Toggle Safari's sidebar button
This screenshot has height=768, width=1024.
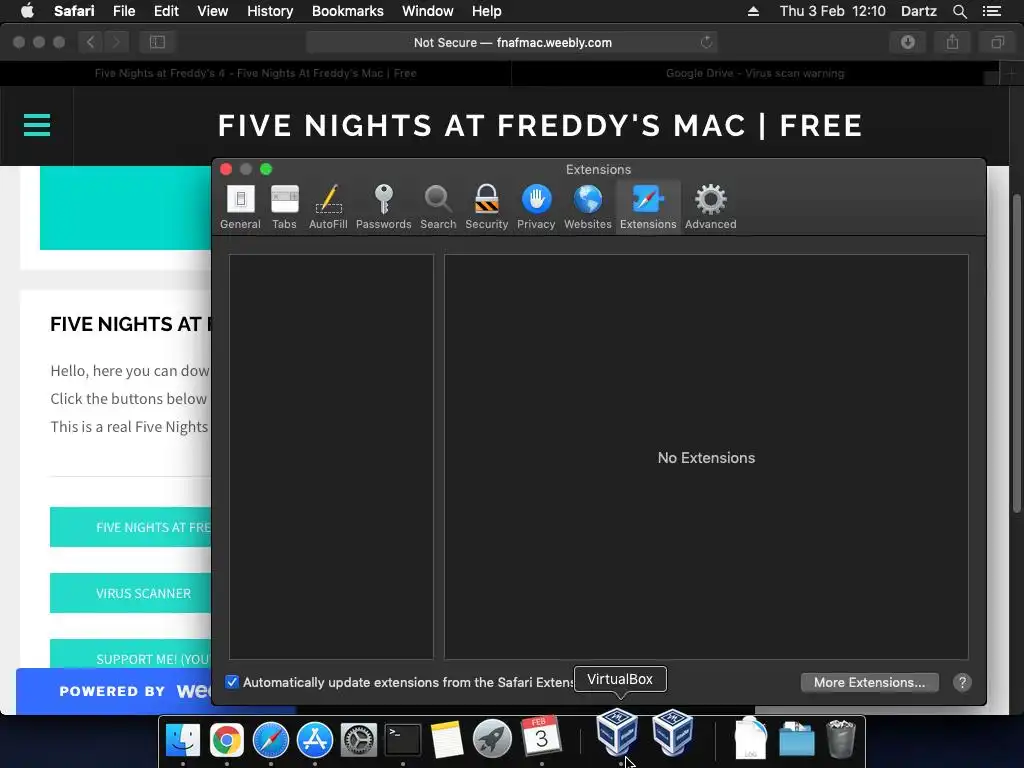(x=157, y=42)
